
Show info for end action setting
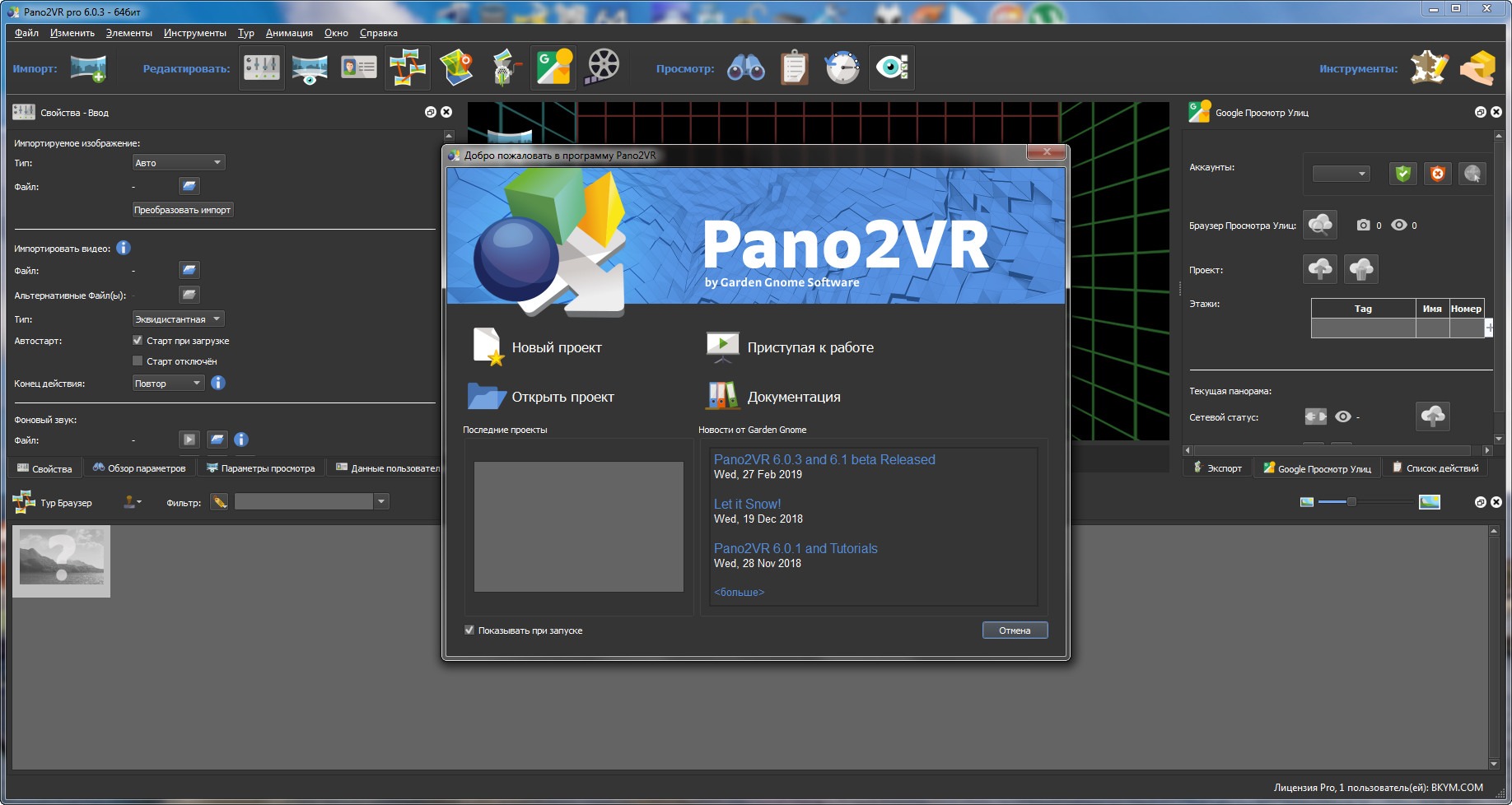tap(218, 383)
